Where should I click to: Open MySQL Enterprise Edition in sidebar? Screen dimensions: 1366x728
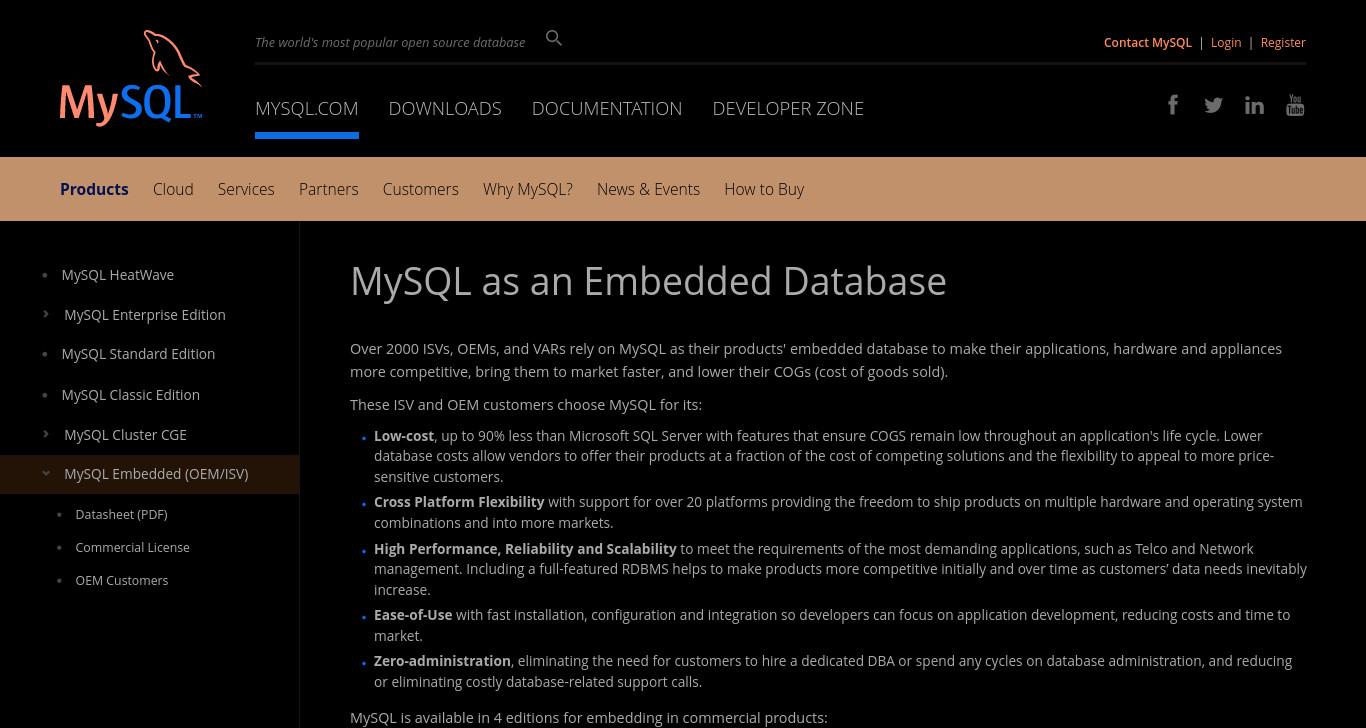pos(145,315)
